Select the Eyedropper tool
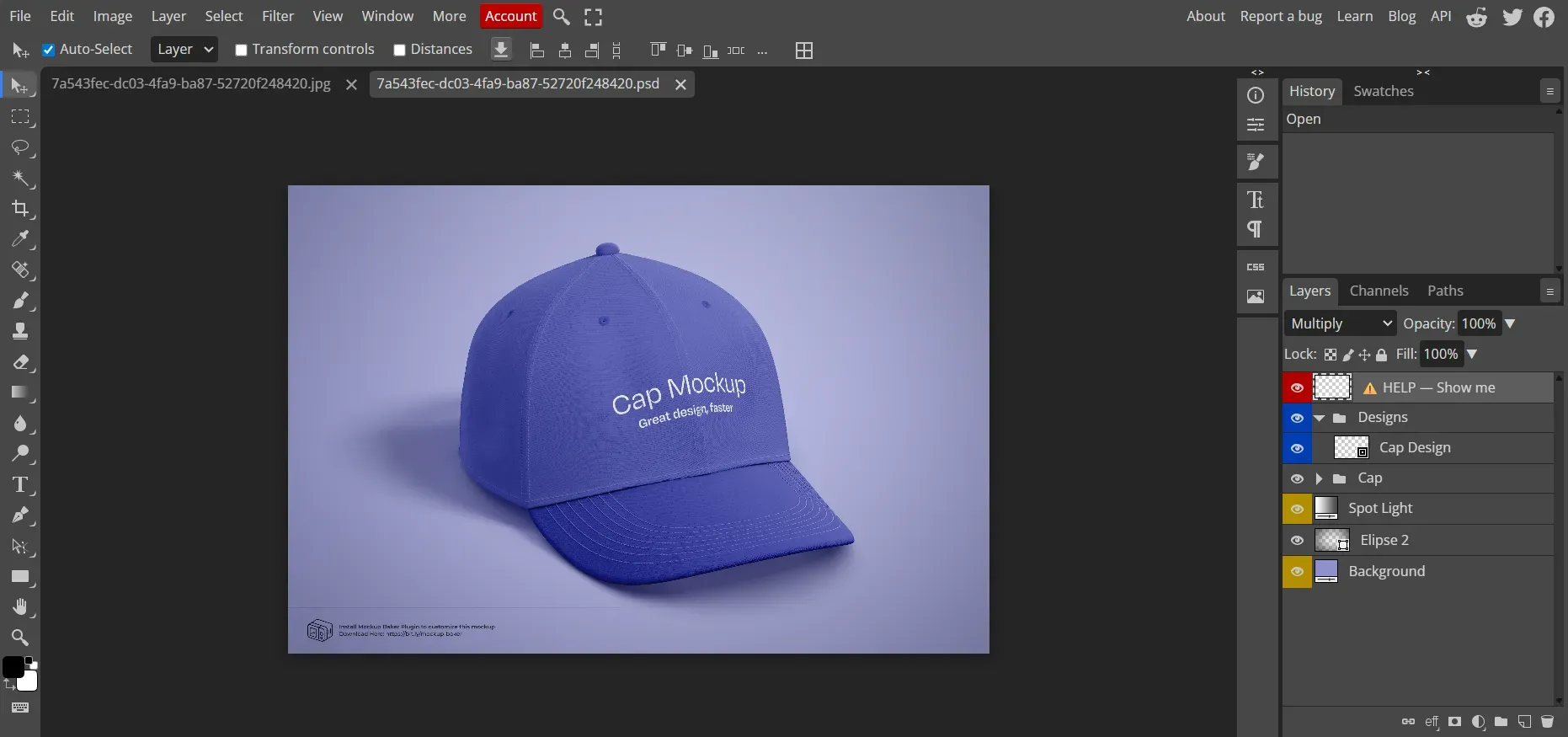The height and width of the screenshot is (737, 1568). click(x=19, y=239)
